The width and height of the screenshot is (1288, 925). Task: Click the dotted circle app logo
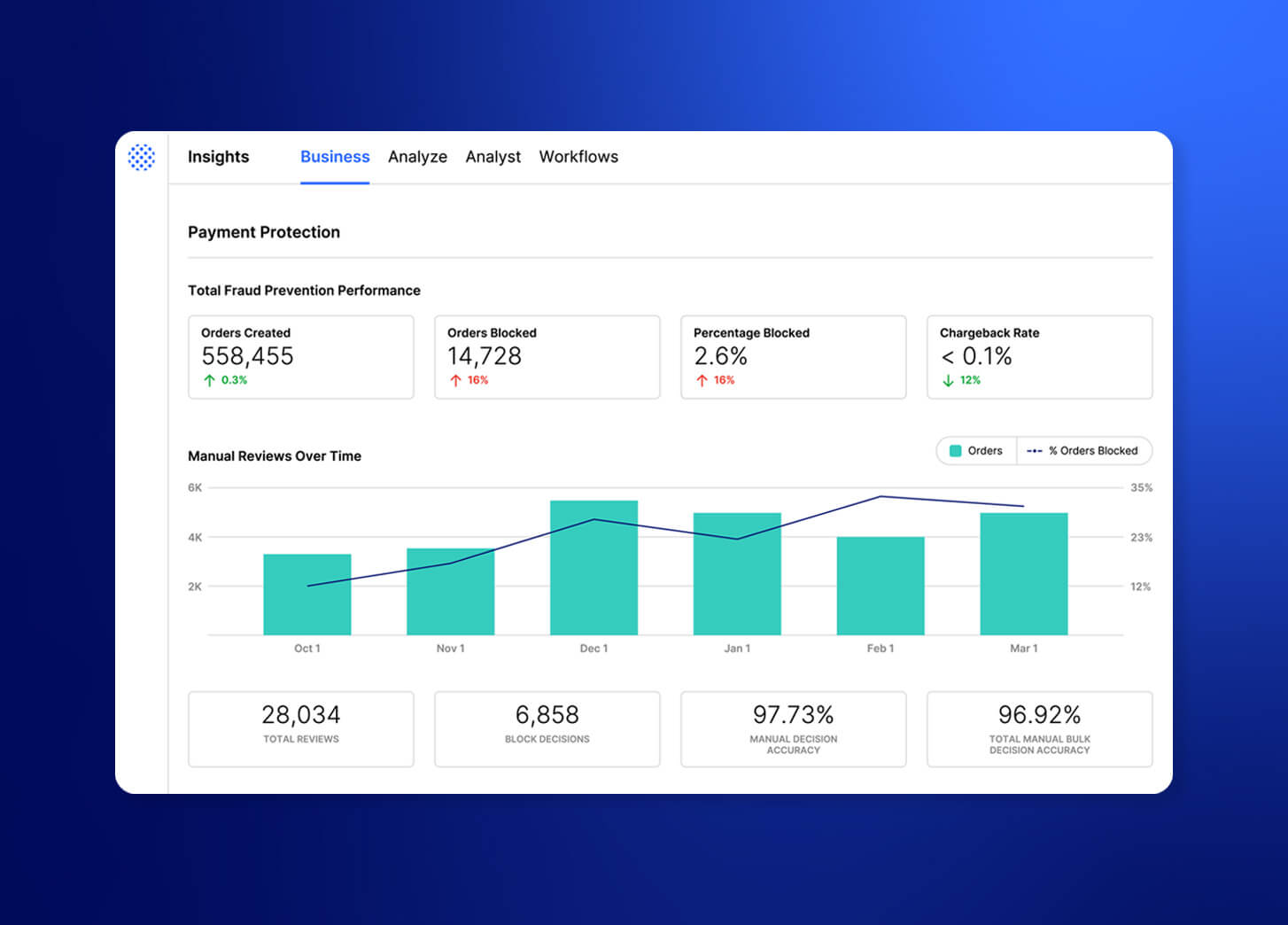coord(141,157)
